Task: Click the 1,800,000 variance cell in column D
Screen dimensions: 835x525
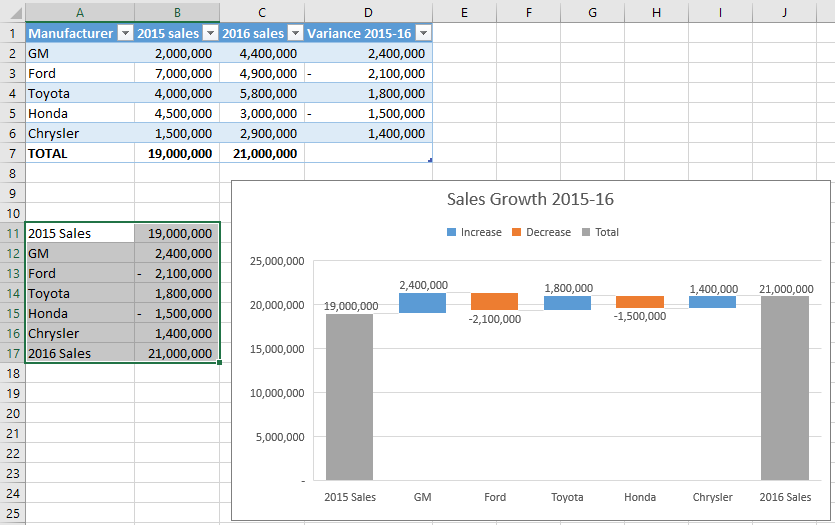Action: pyautogui.click(x=369, y=93)
